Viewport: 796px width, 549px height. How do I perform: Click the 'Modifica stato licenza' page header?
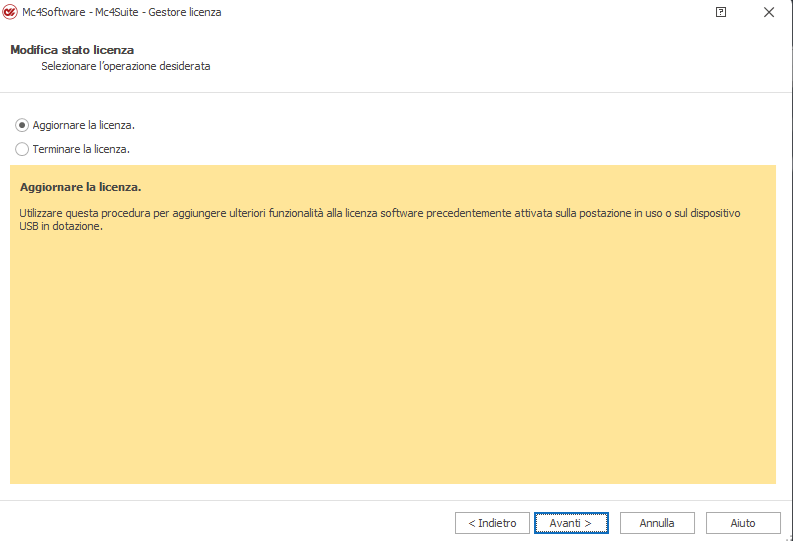(x=72, y=49)
